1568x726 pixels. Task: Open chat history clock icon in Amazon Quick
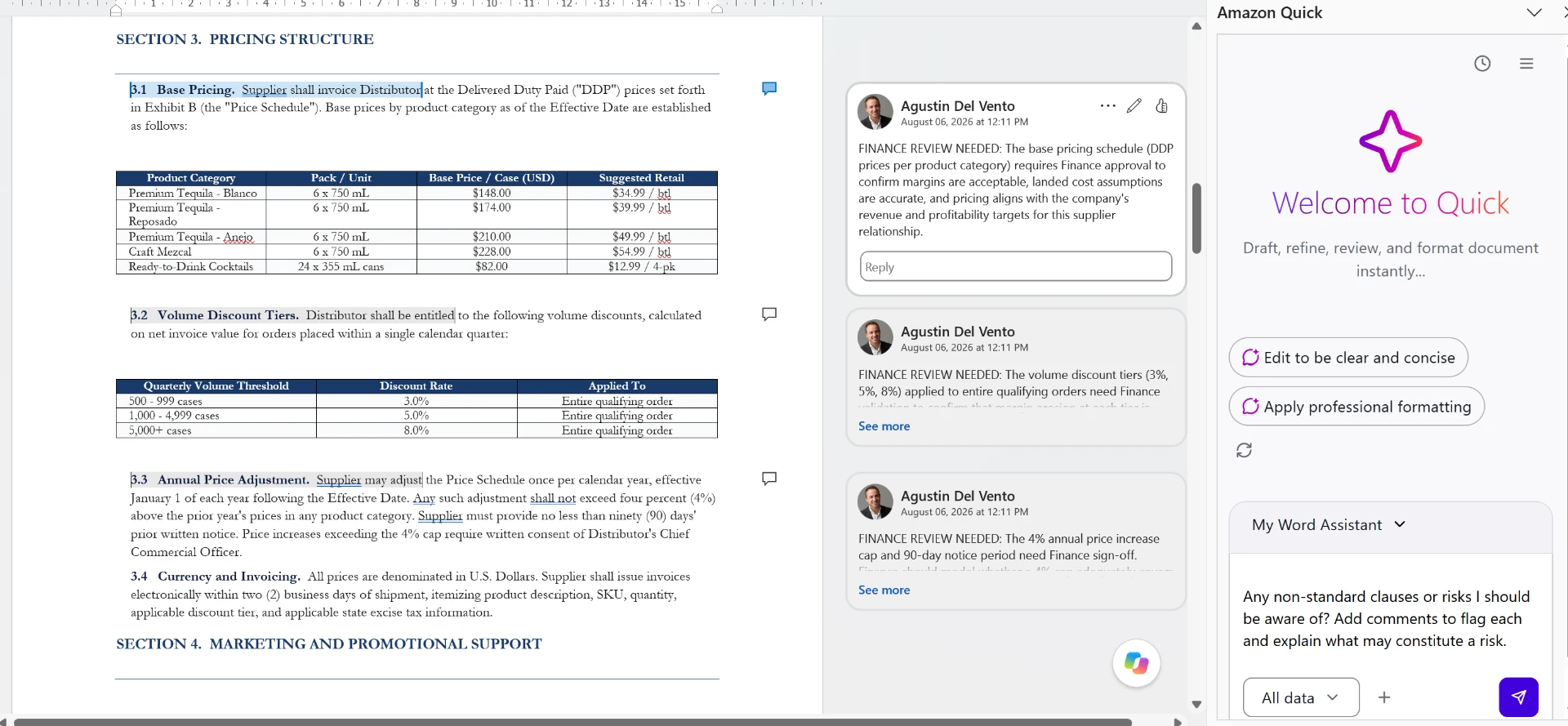1482,64
